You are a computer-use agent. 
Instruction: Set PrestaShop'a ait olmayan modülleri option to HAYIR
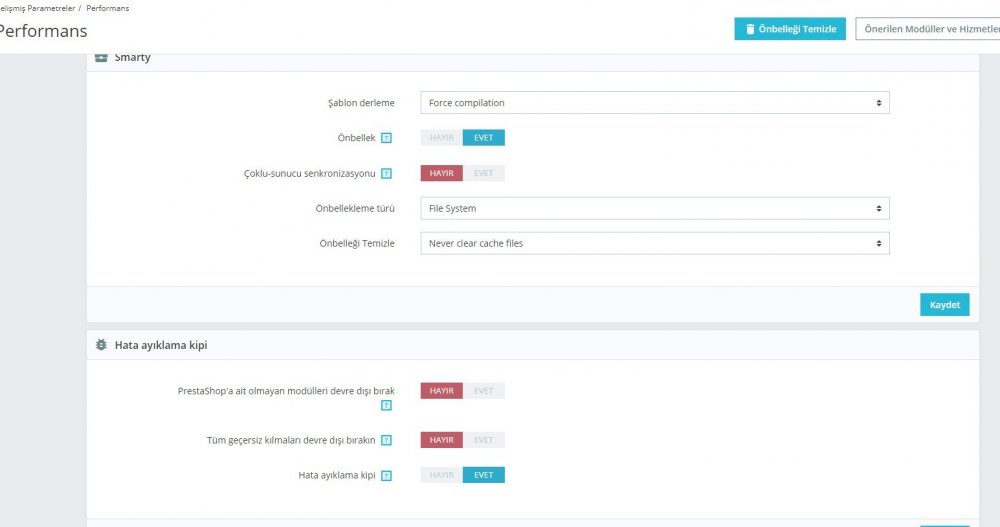(x=441, y=390)
